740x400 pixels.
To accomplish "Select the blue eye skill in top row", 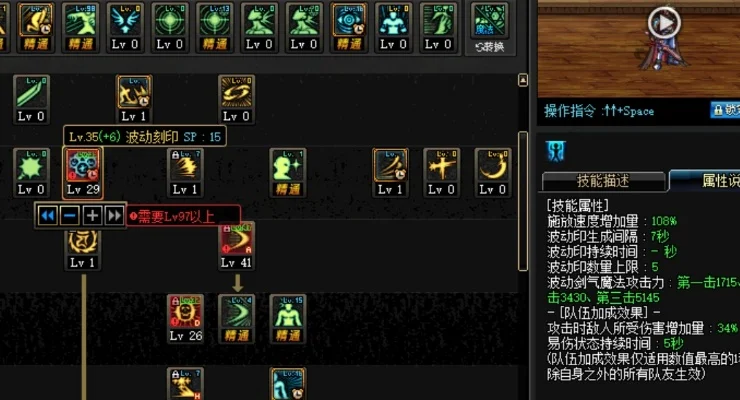I will click(x=349, y=26).
